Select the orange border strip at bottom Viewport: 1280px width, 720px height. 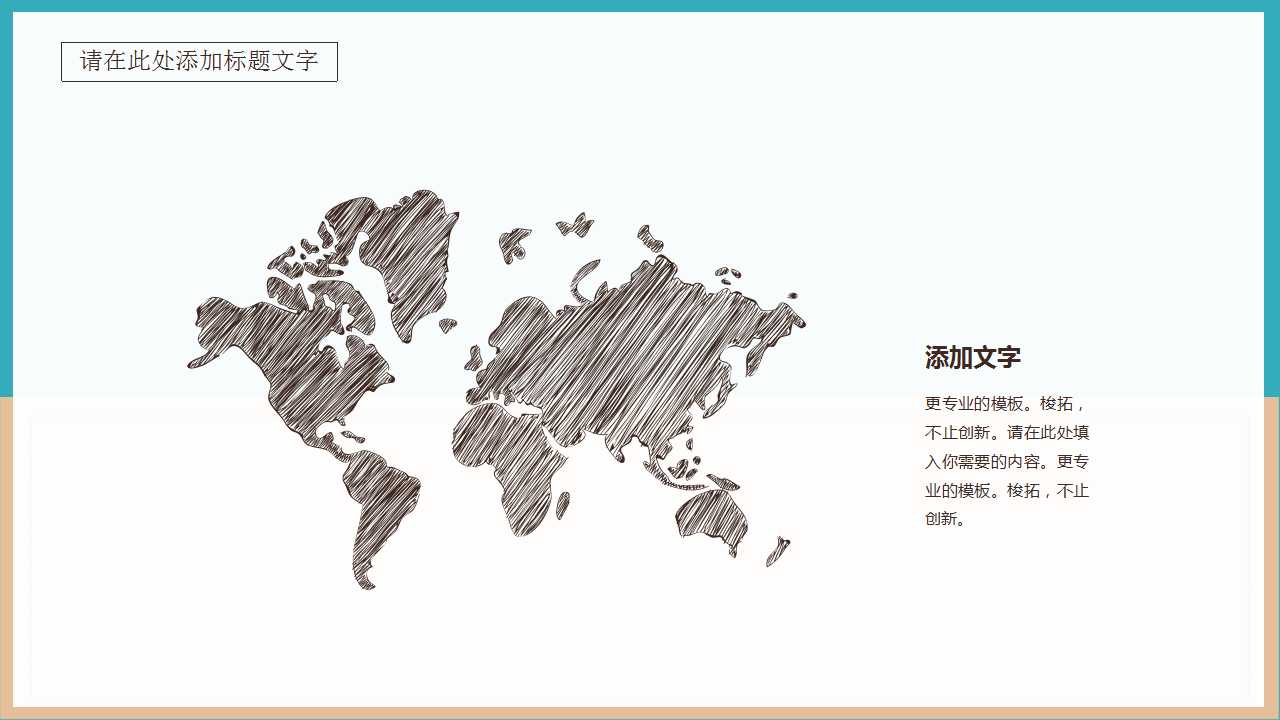tap(640, 713)
